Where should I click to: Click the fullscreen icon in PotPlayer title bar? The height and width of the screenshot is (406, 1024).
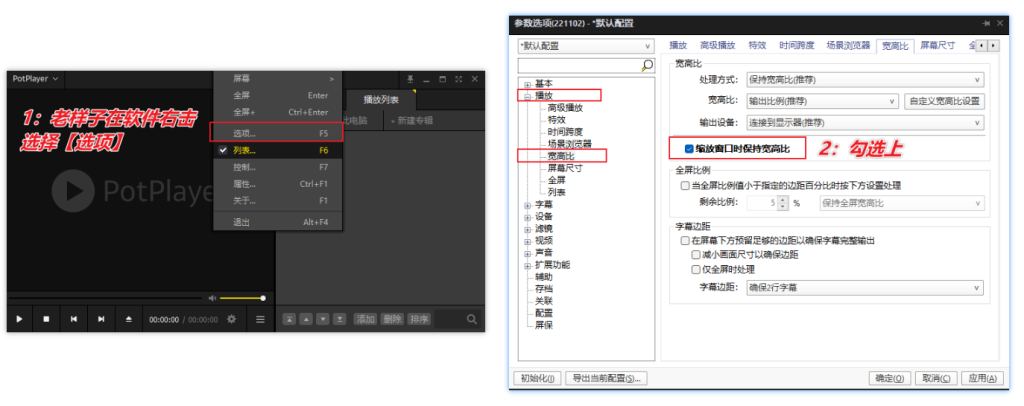(x=458, y=79)
